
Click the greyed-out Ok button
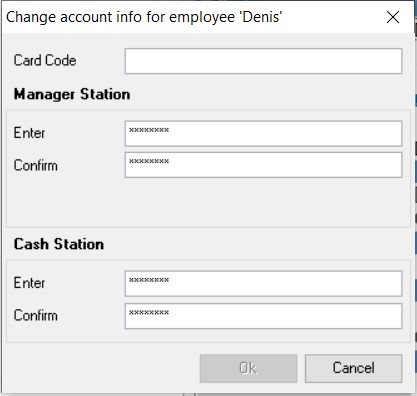(248, 368)
